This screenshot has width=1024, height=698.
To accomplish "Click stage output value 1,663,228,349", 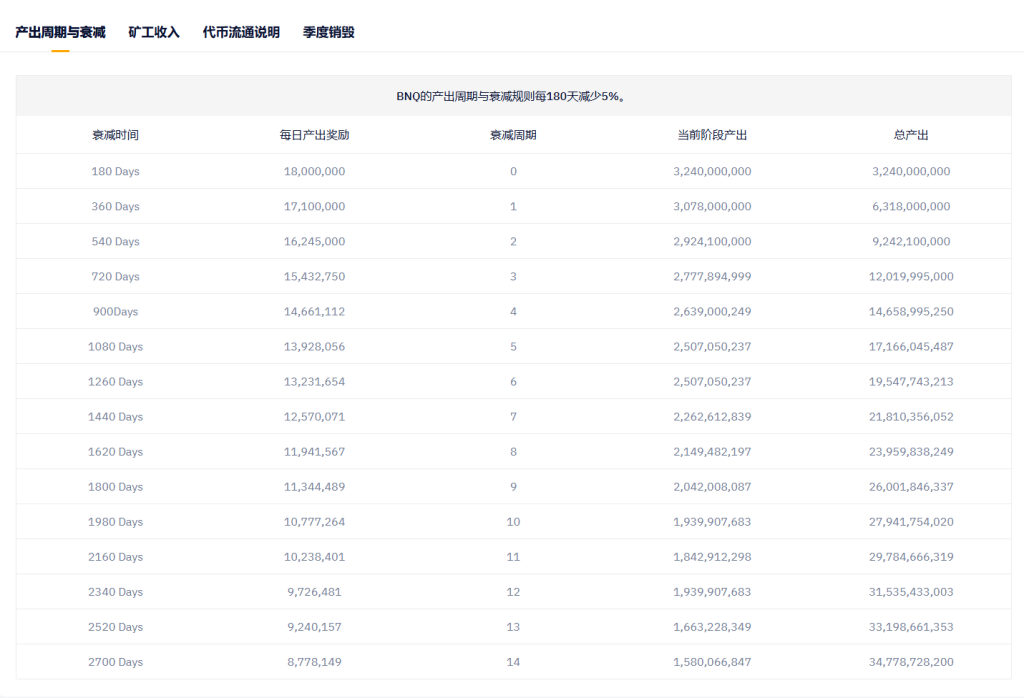I will (x=712, y=627).
